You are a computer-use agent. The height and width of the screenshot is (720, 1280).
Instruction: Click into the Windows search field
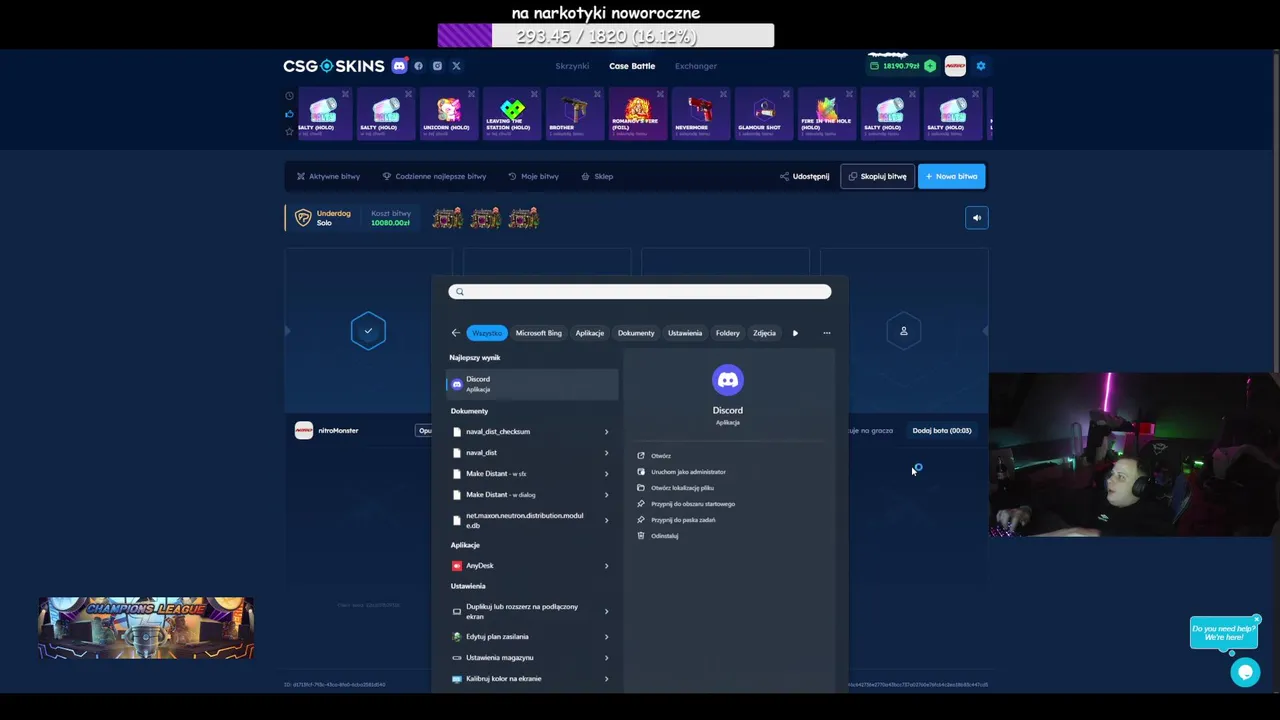coord(640,291)
